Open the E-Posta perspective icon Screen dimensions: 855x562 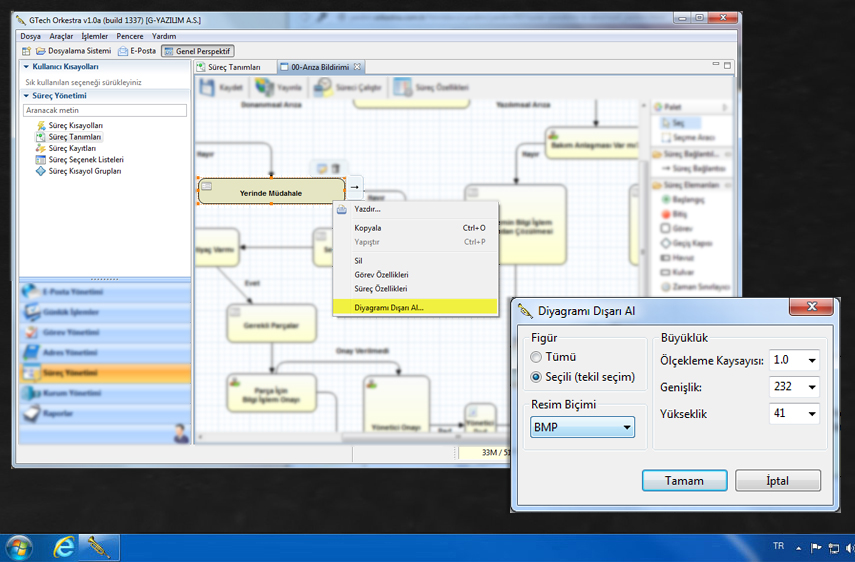(x=123, y=51)
